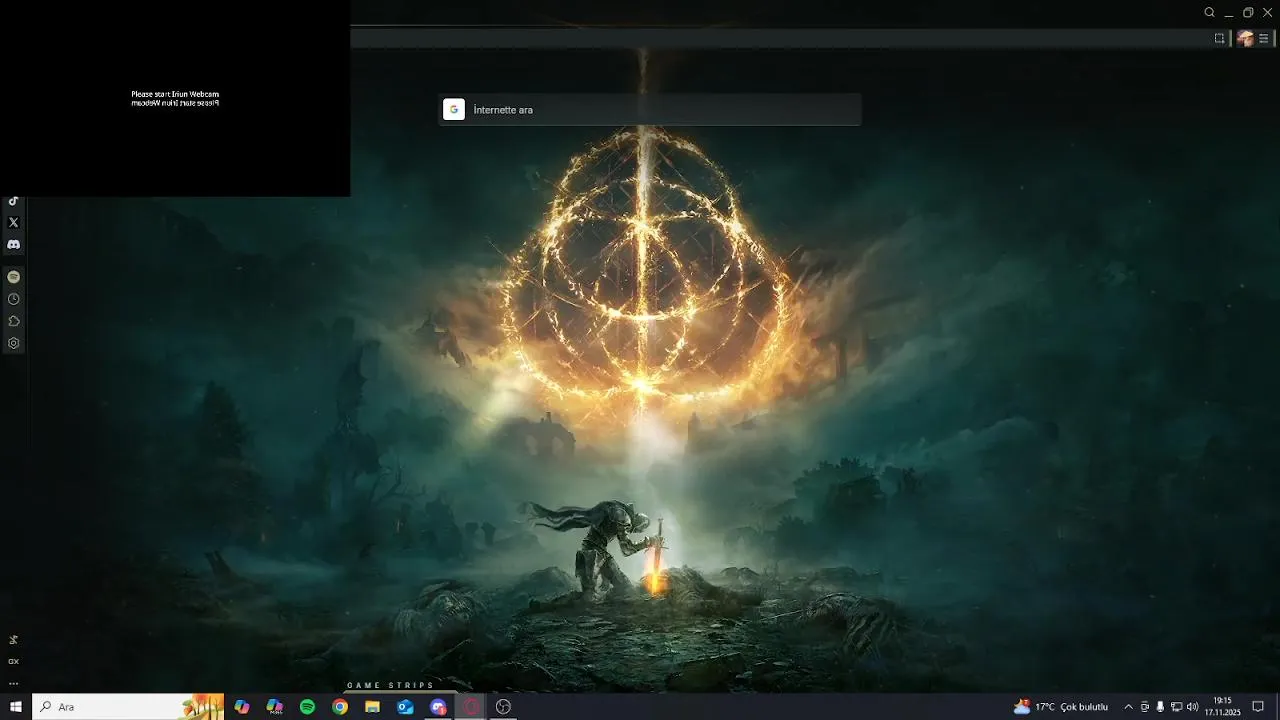
Task: Open the GAME STRIPS label
Action: coord(391,686)
